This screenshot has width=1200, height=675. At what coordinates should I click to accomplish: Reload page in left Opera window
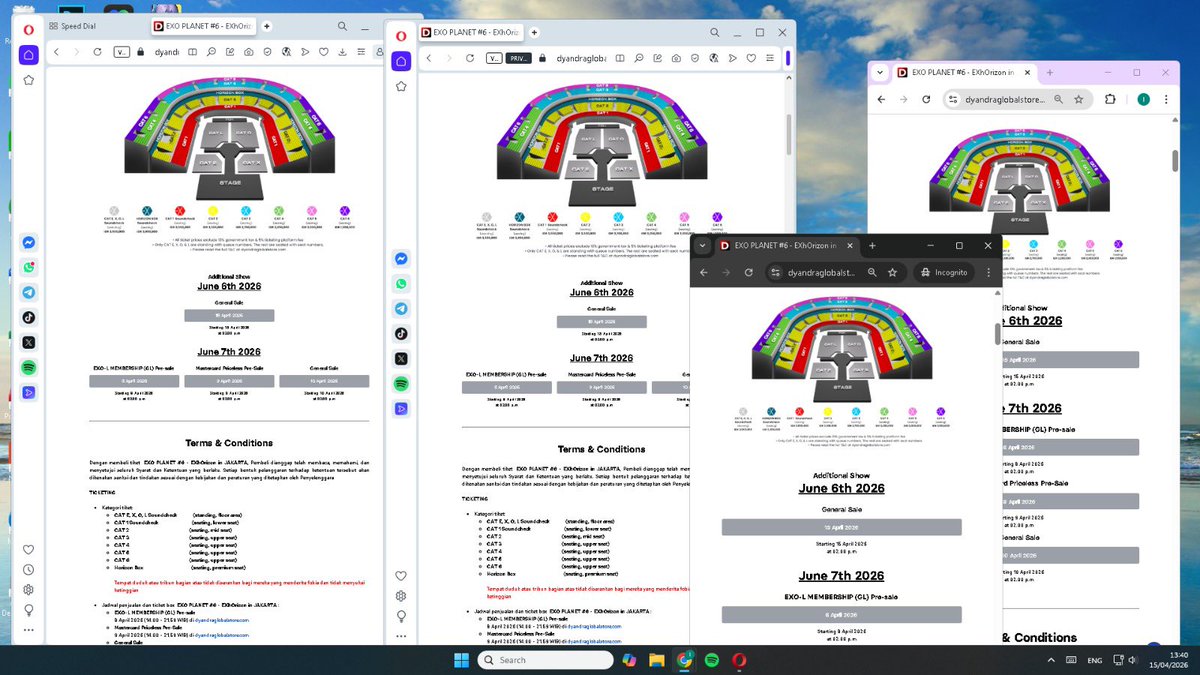99,52
